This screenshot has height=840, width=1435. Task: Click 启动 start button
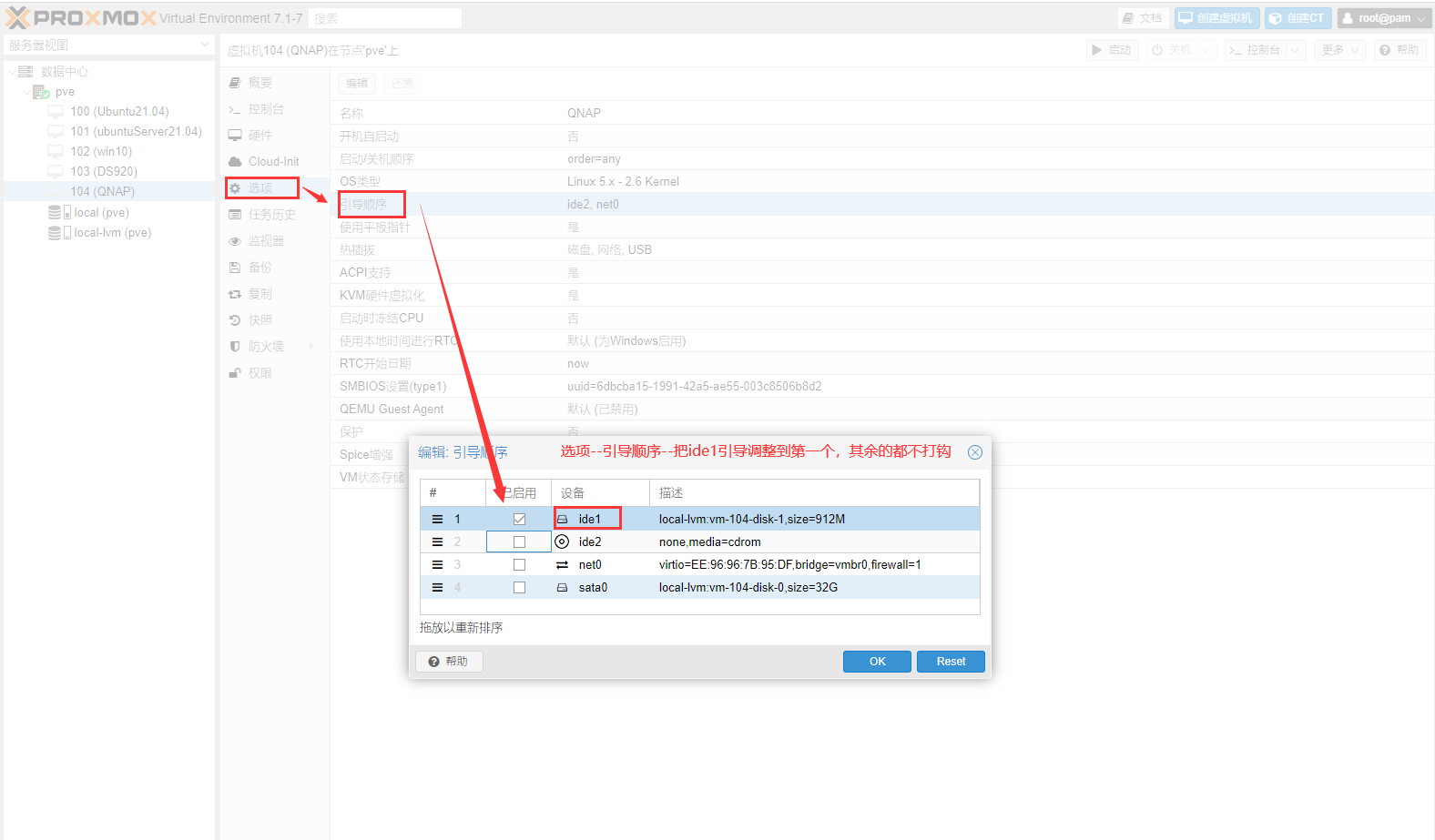pyautogui.click(x=1112, y=50)
